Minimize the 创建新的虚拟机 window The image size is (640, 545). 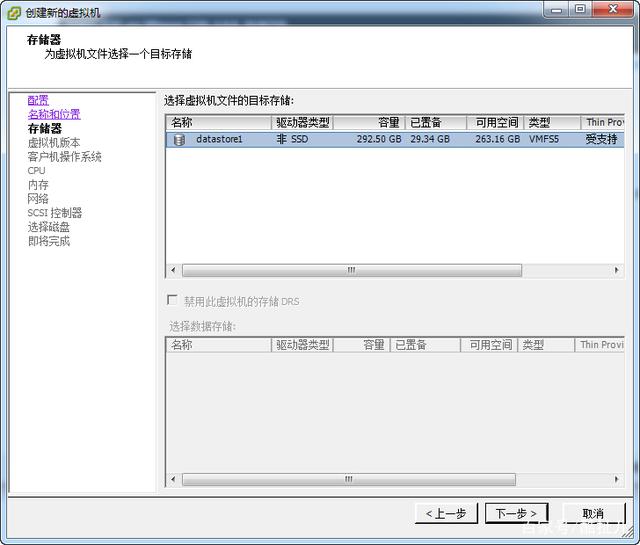click(x=556, y=9)
